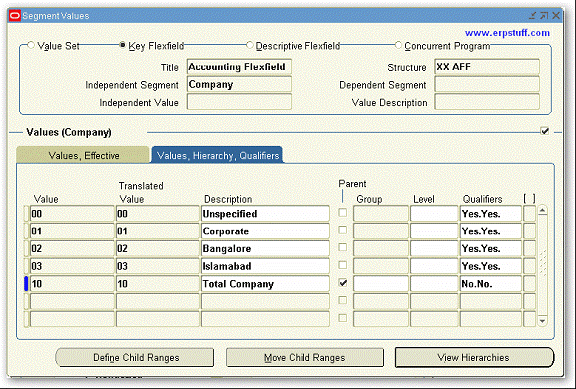Click the Description cell Unspecified
This screenshot has width=576, height=389.
265,214
